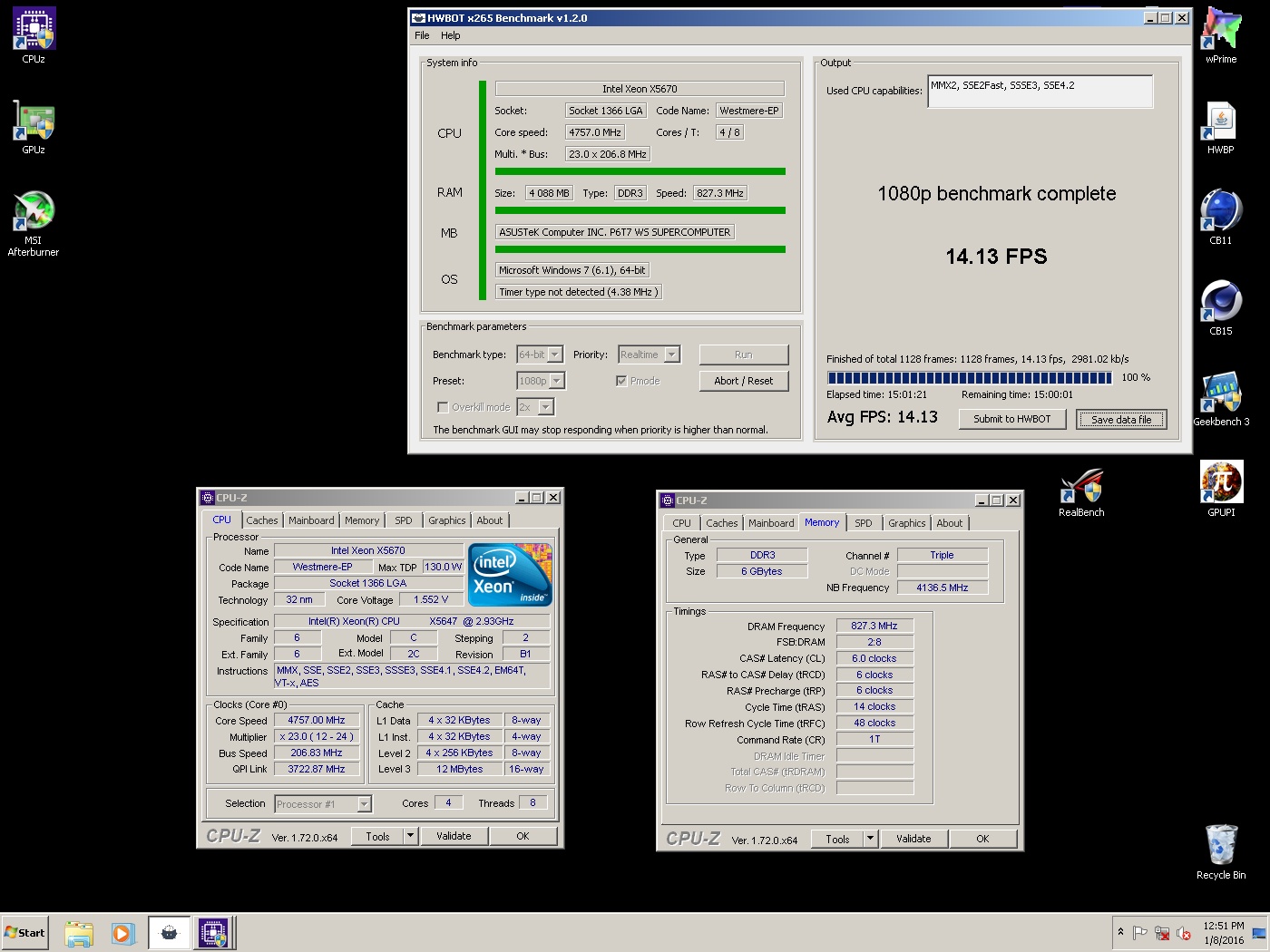The image size is (1270, 952).
Task: Open Windows Media Player taskbar icon
Action: pyautogui.click(x=122, y=933)
